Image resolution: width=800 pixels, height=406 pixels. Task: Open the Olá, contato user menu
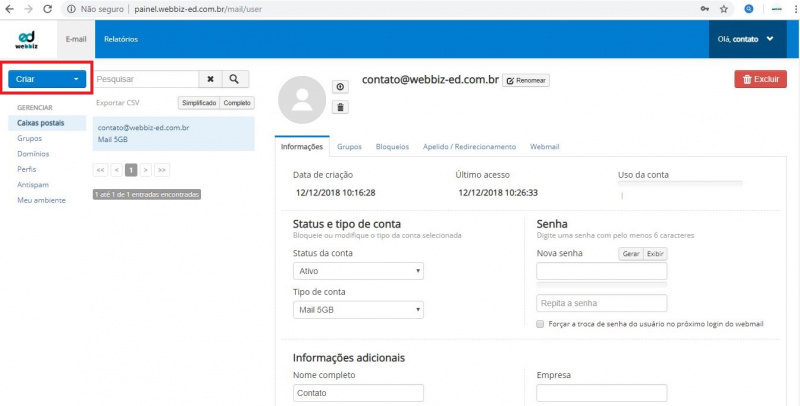746,39
